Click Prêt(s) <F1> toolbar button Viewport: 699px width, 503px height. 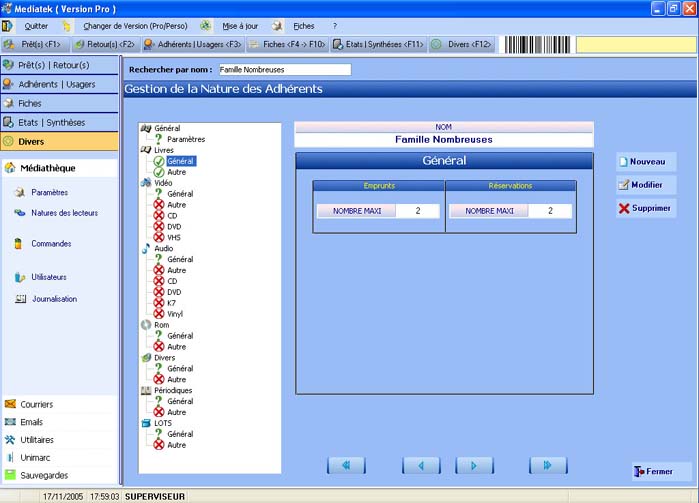36,44
